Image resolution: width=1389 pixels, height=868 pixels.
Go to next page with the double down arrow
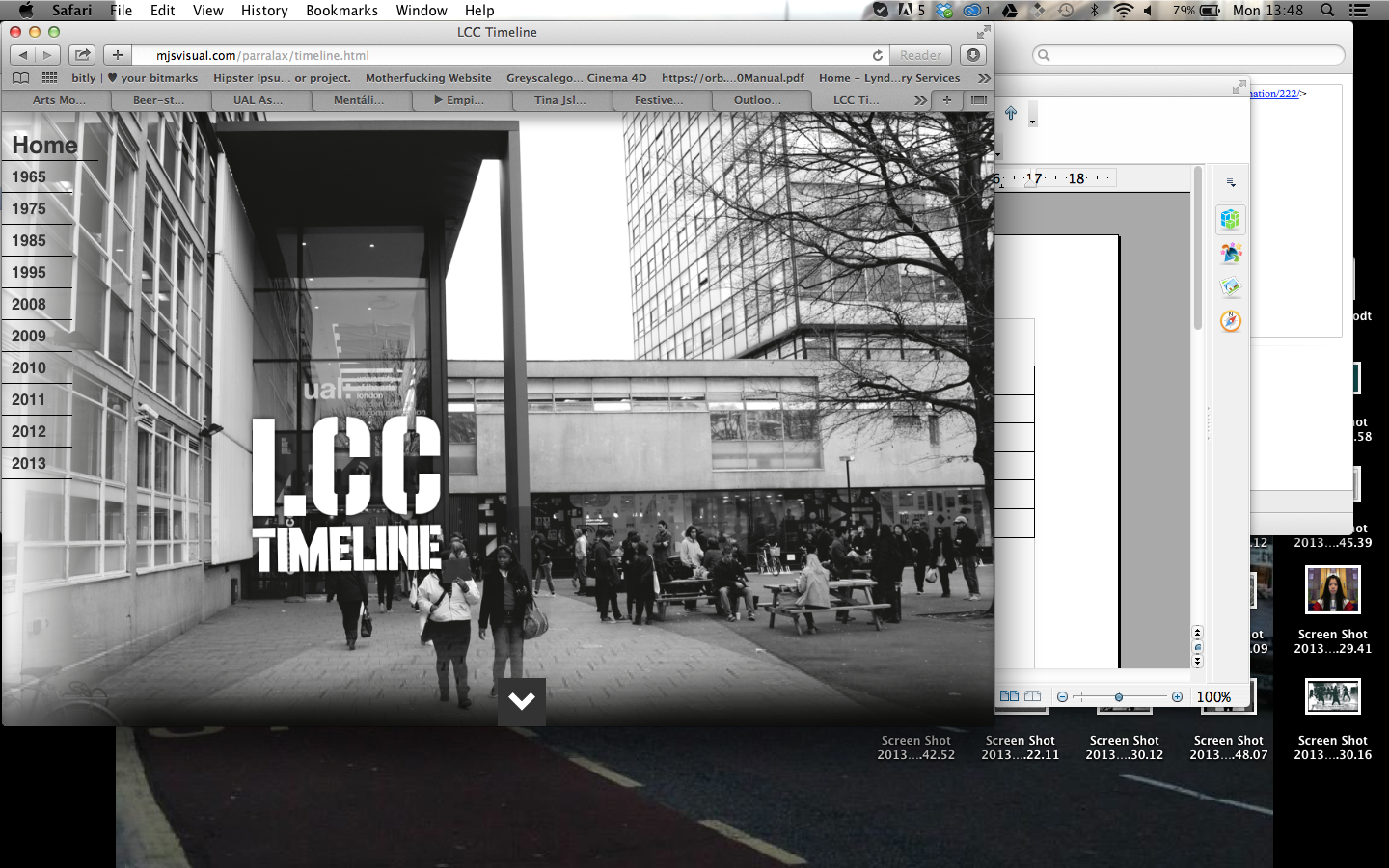click(x=1197, y=661)
